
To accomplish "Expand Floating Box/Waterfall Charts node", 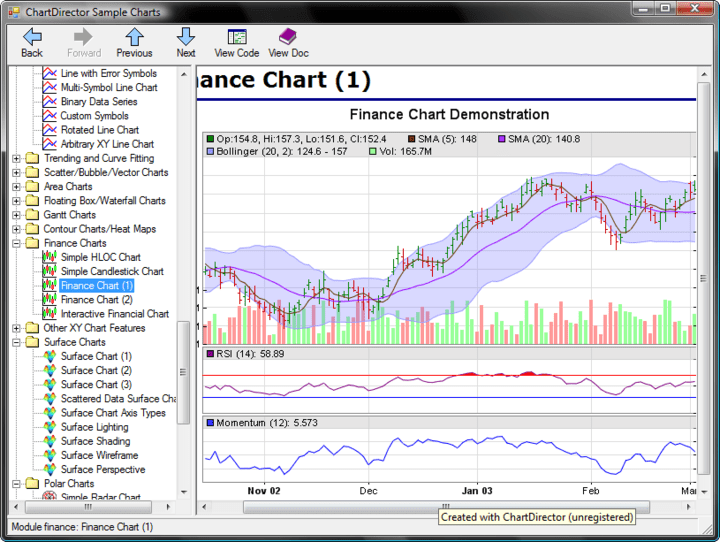I will (17, 201).
